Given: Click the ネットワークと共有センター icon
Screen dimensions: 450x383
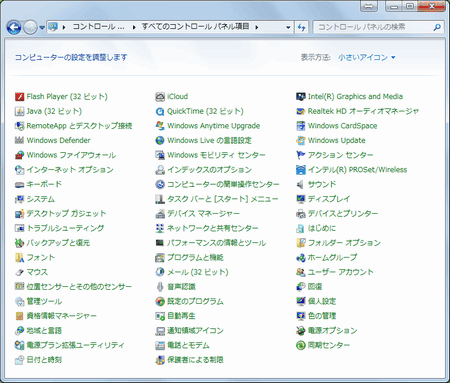Looking at the screenshot, I should (160, 228).
